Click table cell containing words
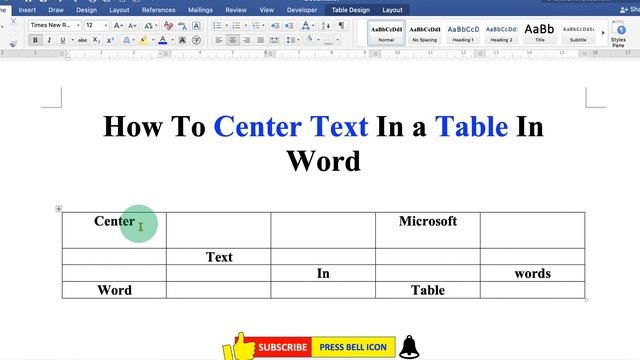This screenshot has width=640, height=360. click(x=533, y=273)
